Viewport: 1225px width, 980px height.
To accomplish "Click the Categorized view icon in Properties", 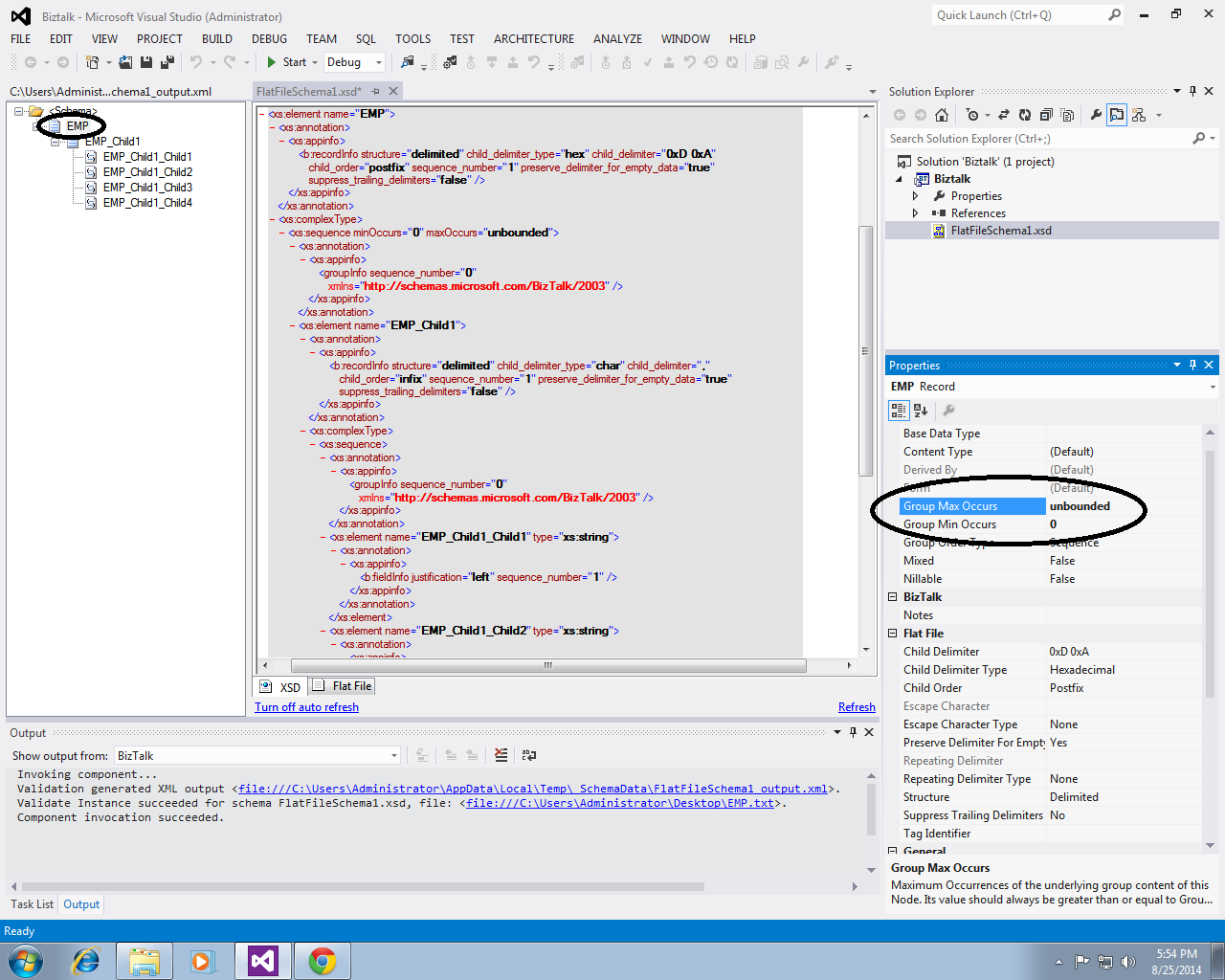I will point(899,410).
